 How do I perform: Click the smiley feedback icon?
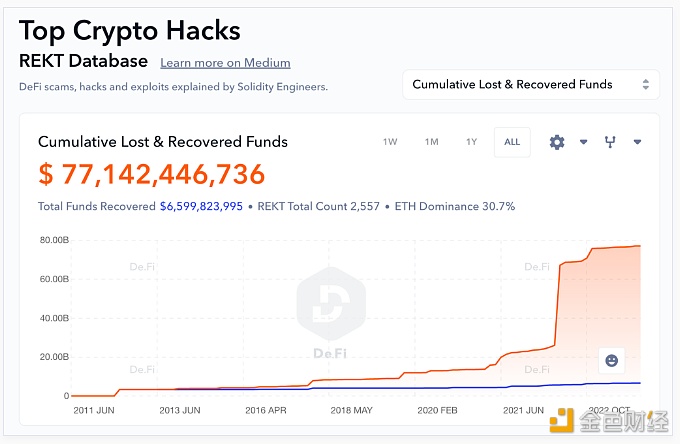611,360
